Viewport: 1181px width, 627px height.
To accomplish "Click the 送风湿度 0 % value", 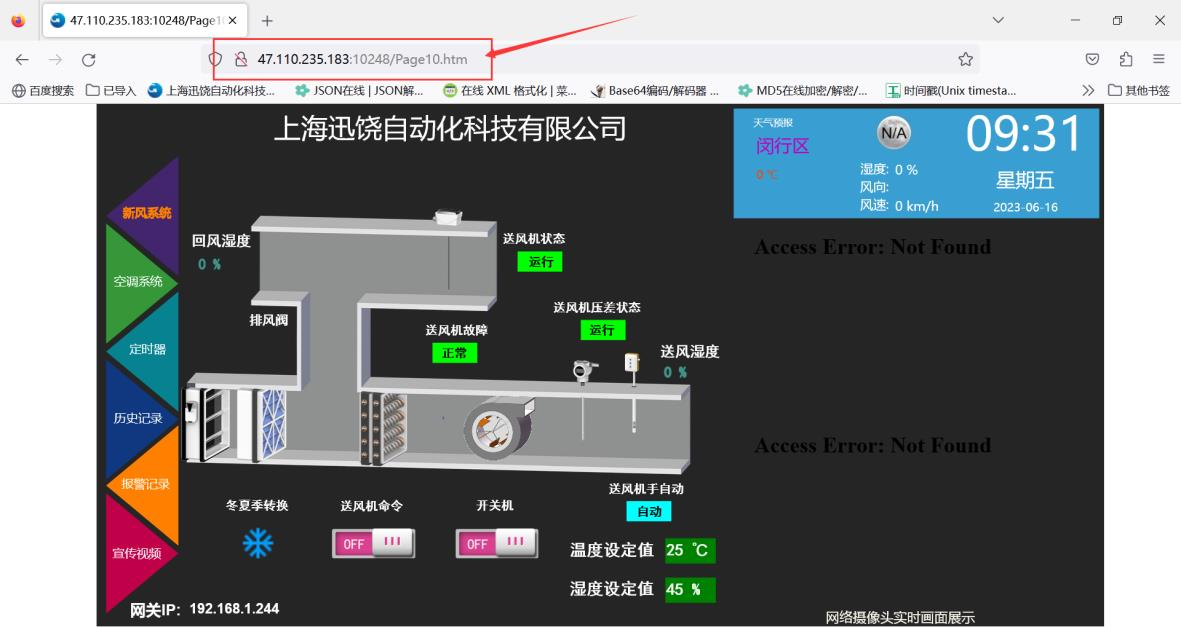I will pos(676,372).
